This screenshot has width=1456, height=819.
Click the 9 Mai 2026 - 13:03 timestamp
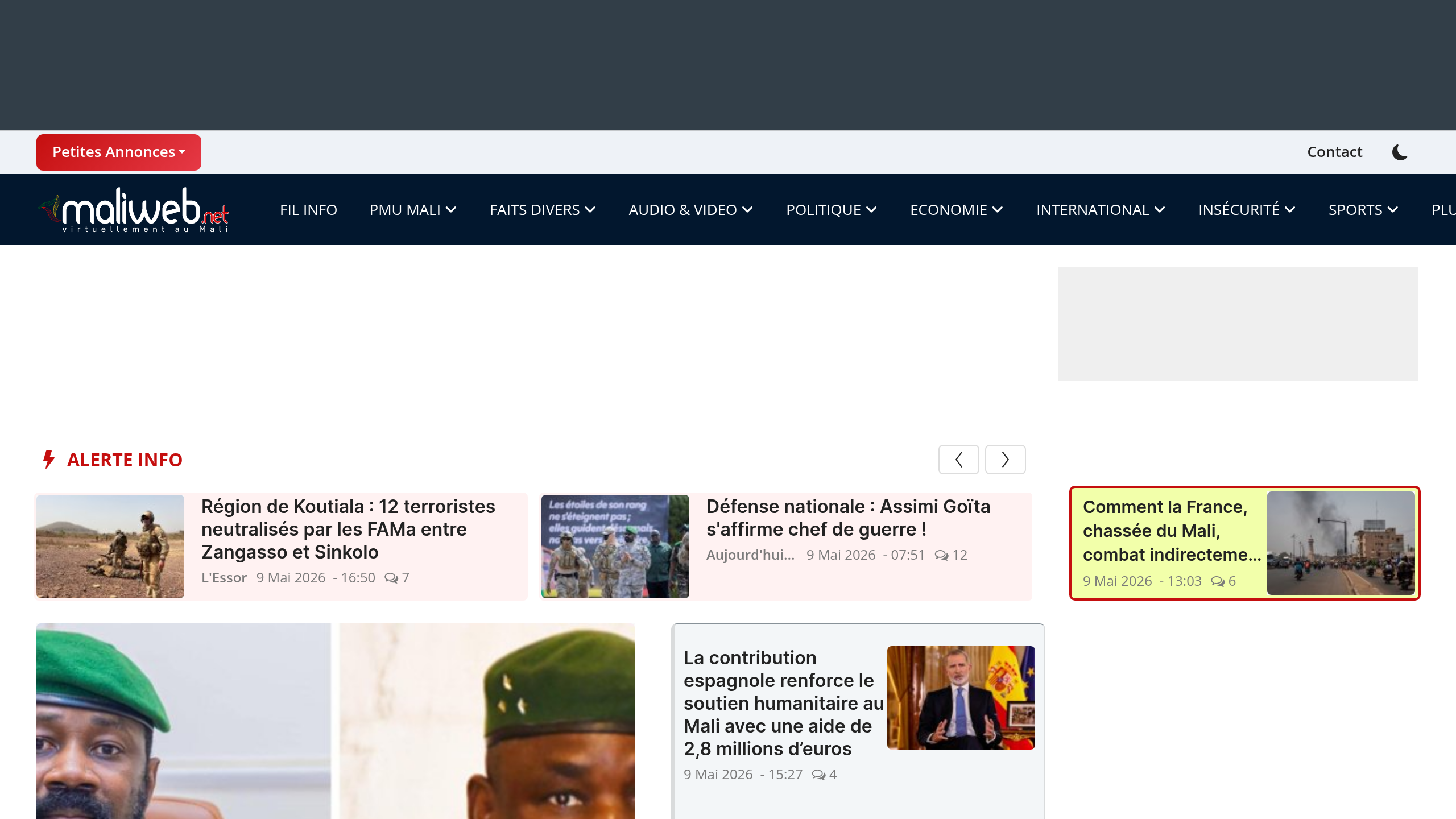[x=1142, y=581]
